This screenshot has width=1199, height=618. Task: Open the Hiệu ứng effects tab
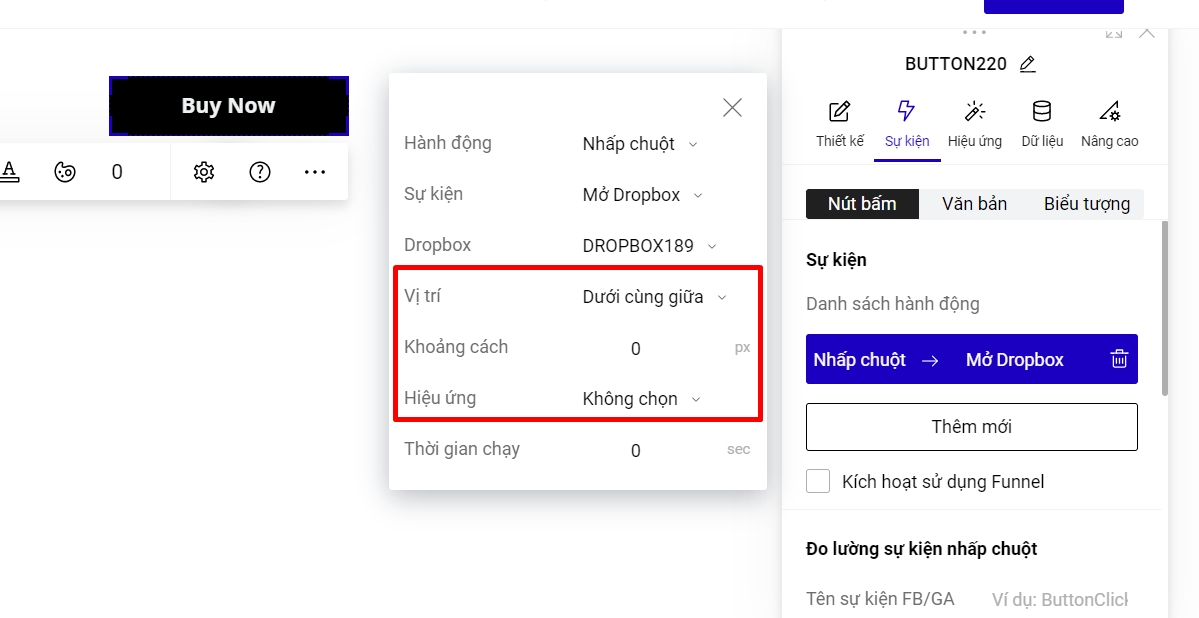pos(974,124)
